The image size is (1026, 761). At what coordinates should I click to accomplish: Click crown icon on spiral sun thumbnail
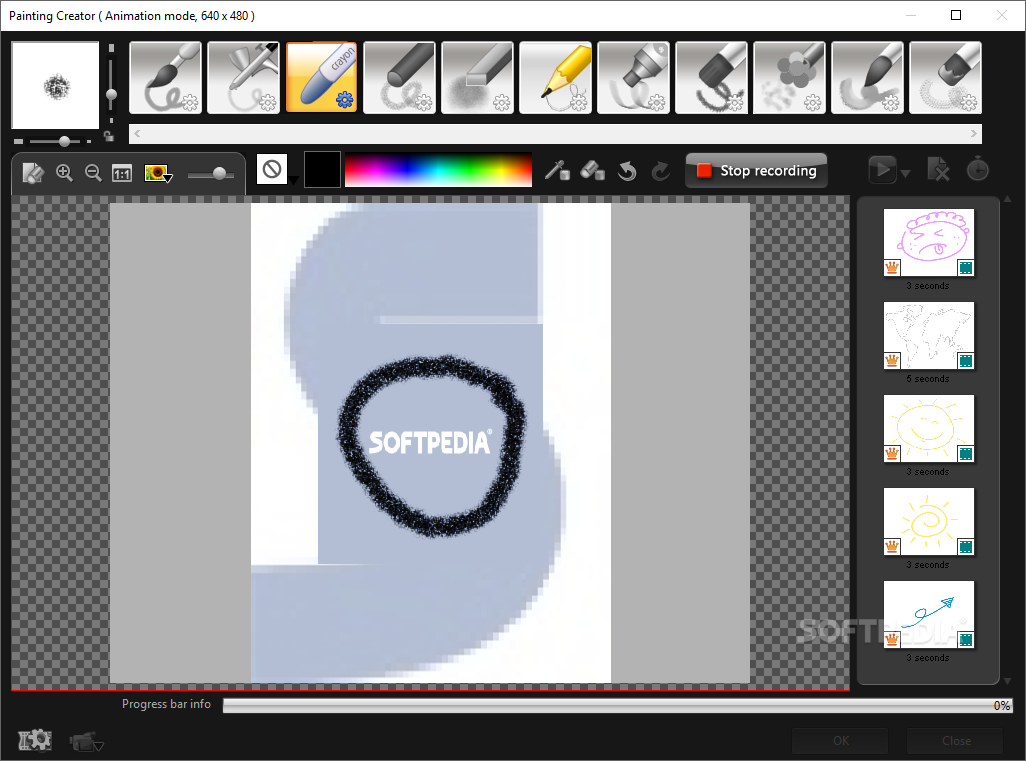892,546
